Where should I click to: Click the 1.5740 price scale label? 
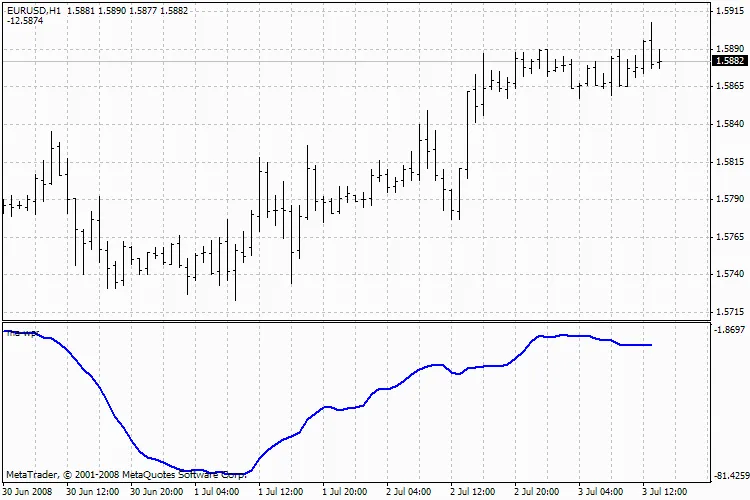click(x=729, y=274)
